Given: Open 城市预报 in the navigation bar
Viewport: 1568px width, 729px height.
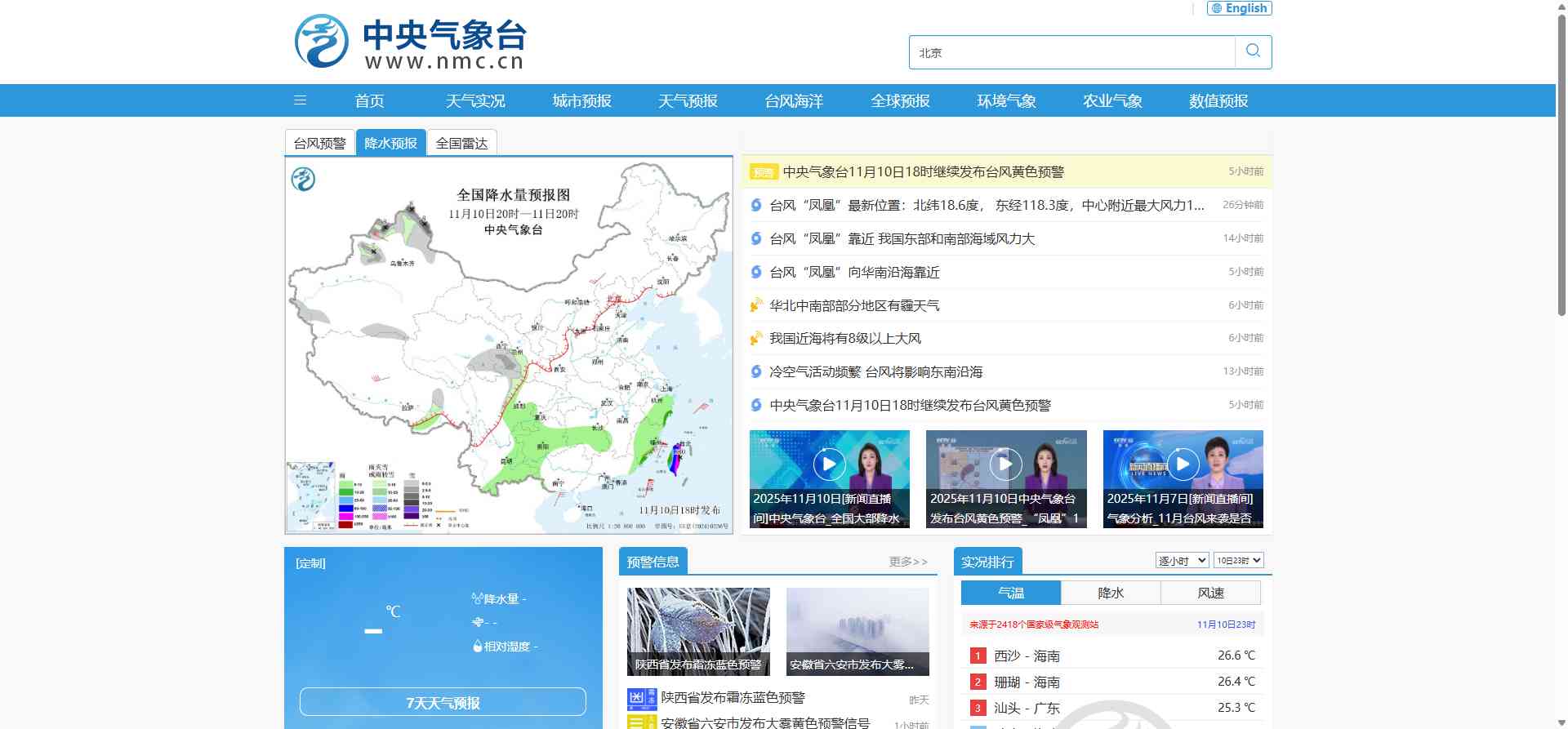Looking at the screenshot, I should pyautogui.click(x=581, y=100).
